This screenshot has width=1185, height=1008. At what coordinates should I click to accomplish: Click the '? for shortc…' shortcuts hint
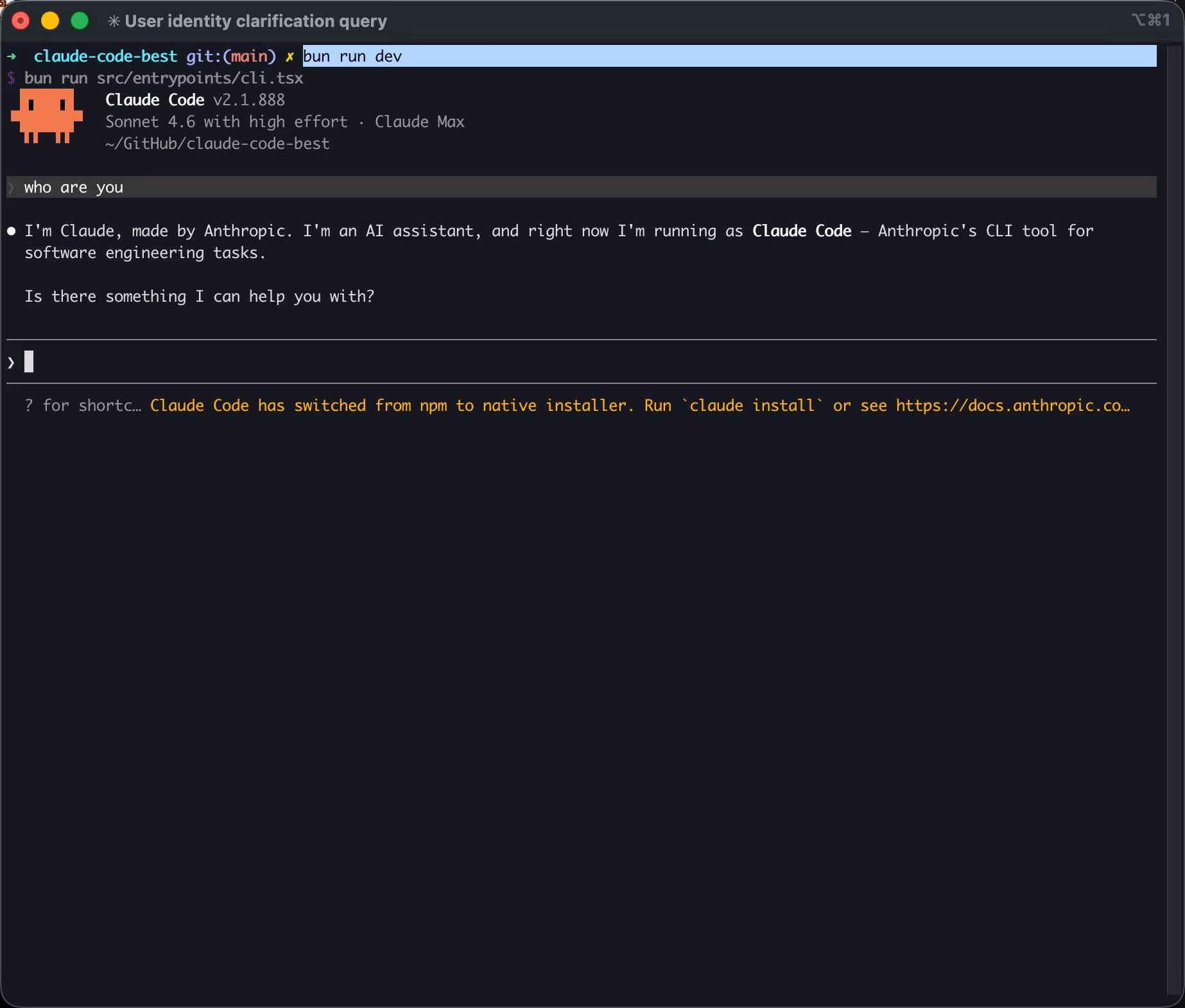point(83,406)
